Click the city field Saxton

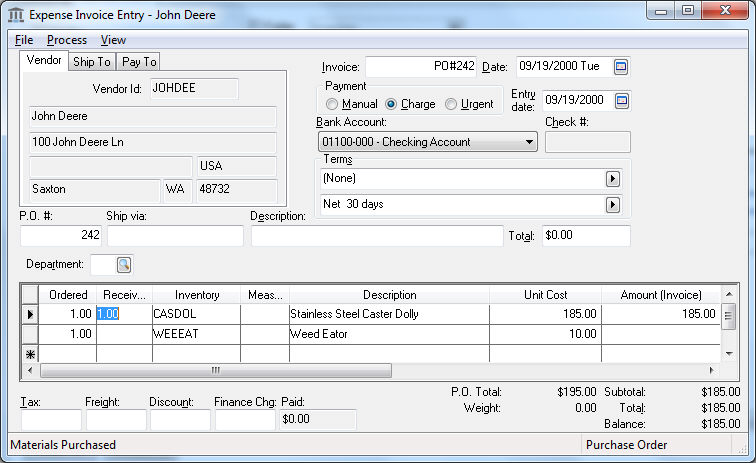tap(94, 190)
